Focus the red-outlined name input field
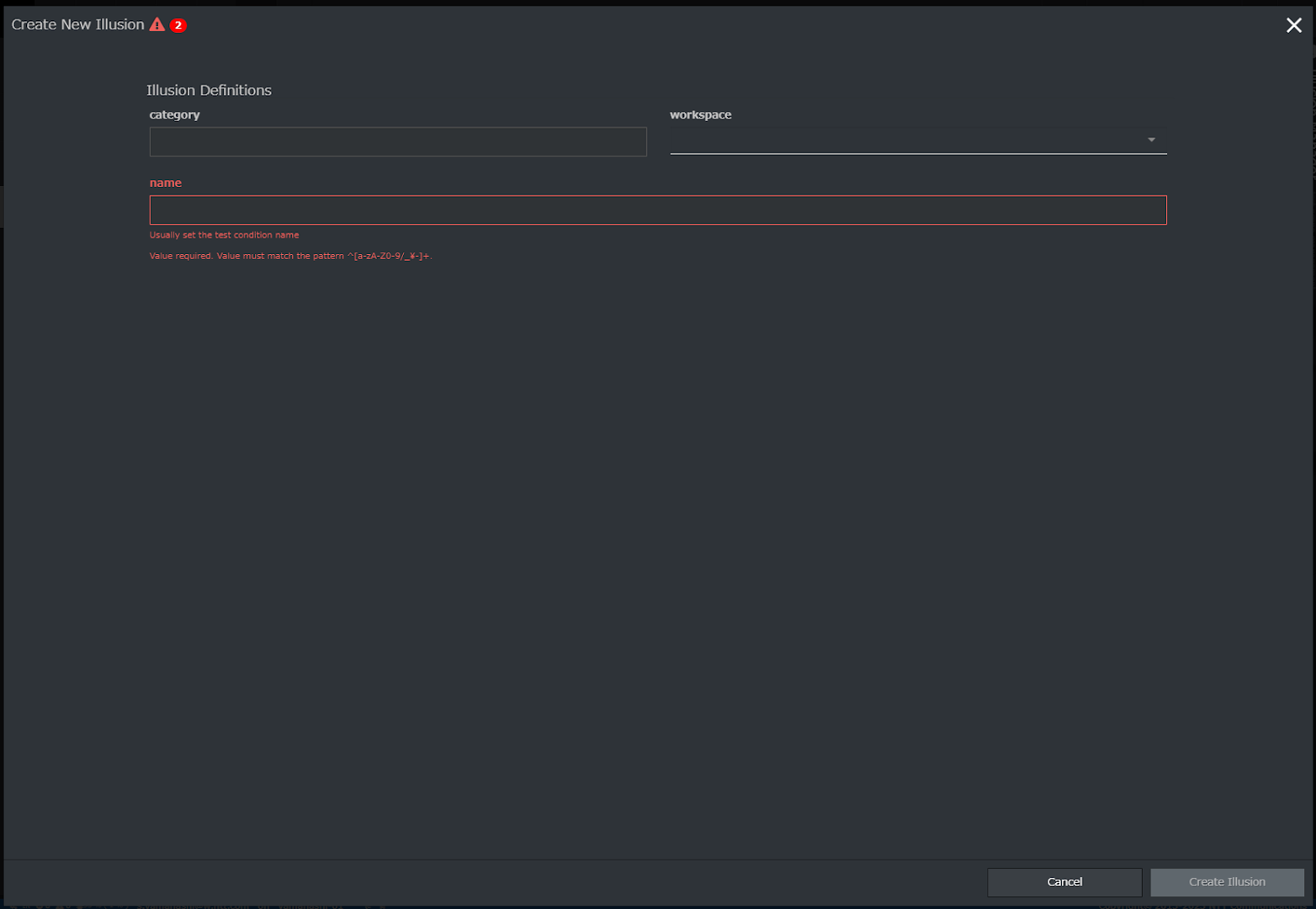The image size is (1316, 909). point(657,210)
